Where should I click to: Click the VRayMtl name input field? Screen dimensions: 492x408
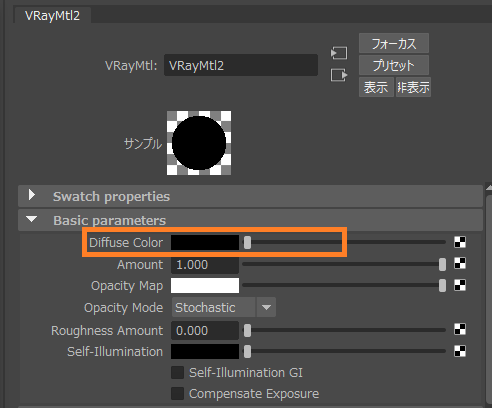click(x=241, y=65)
